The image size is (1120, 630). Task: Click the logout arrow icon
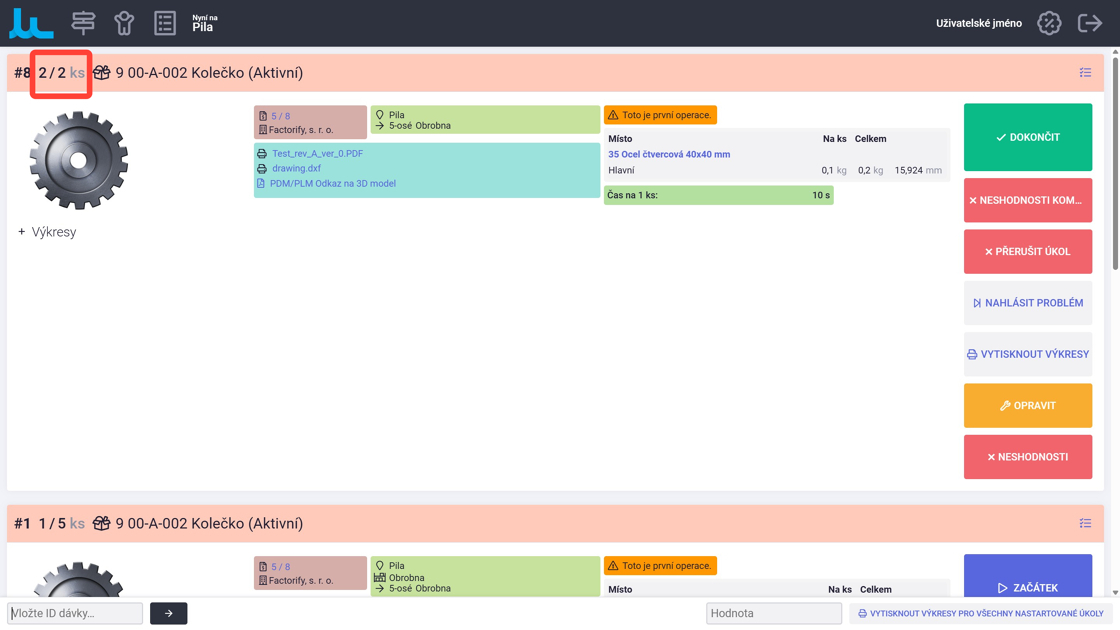pyautogui.click(x=1089, y=23)
